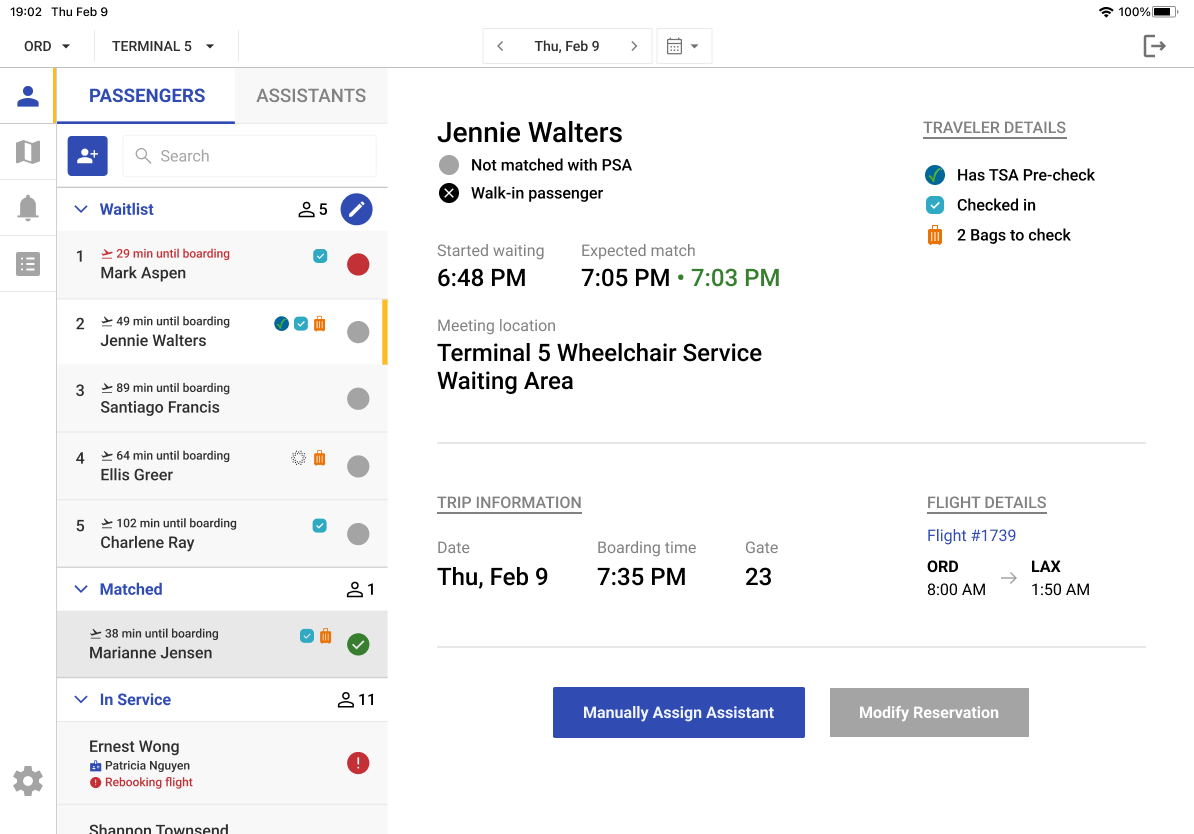Toggle checked-in box for Marianne Jensen
The image size is (1194, 834).
307,636
